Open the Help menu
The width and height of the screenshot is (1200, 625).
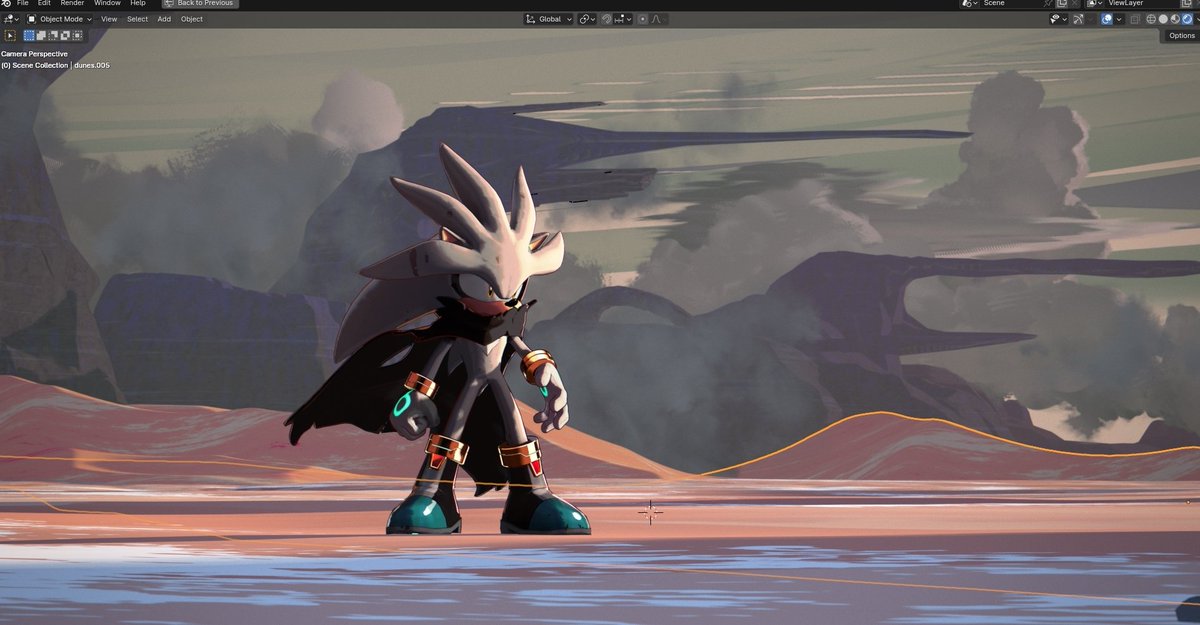(137, 3)
